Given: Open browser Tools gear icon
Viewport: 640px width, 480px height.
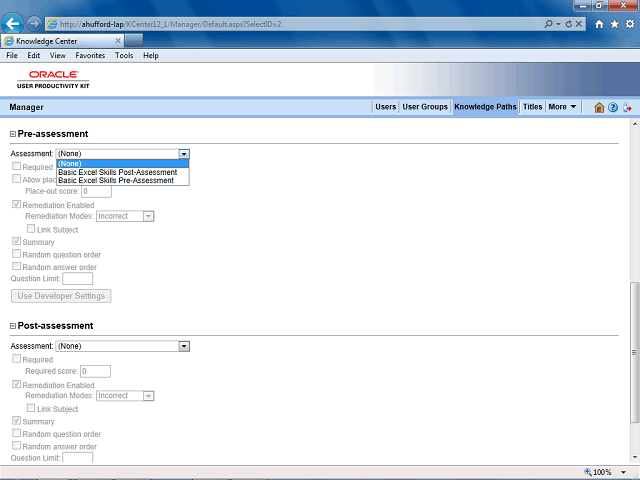Looking at the screenshot, I should pyautogui.click(x=630, y=24).
